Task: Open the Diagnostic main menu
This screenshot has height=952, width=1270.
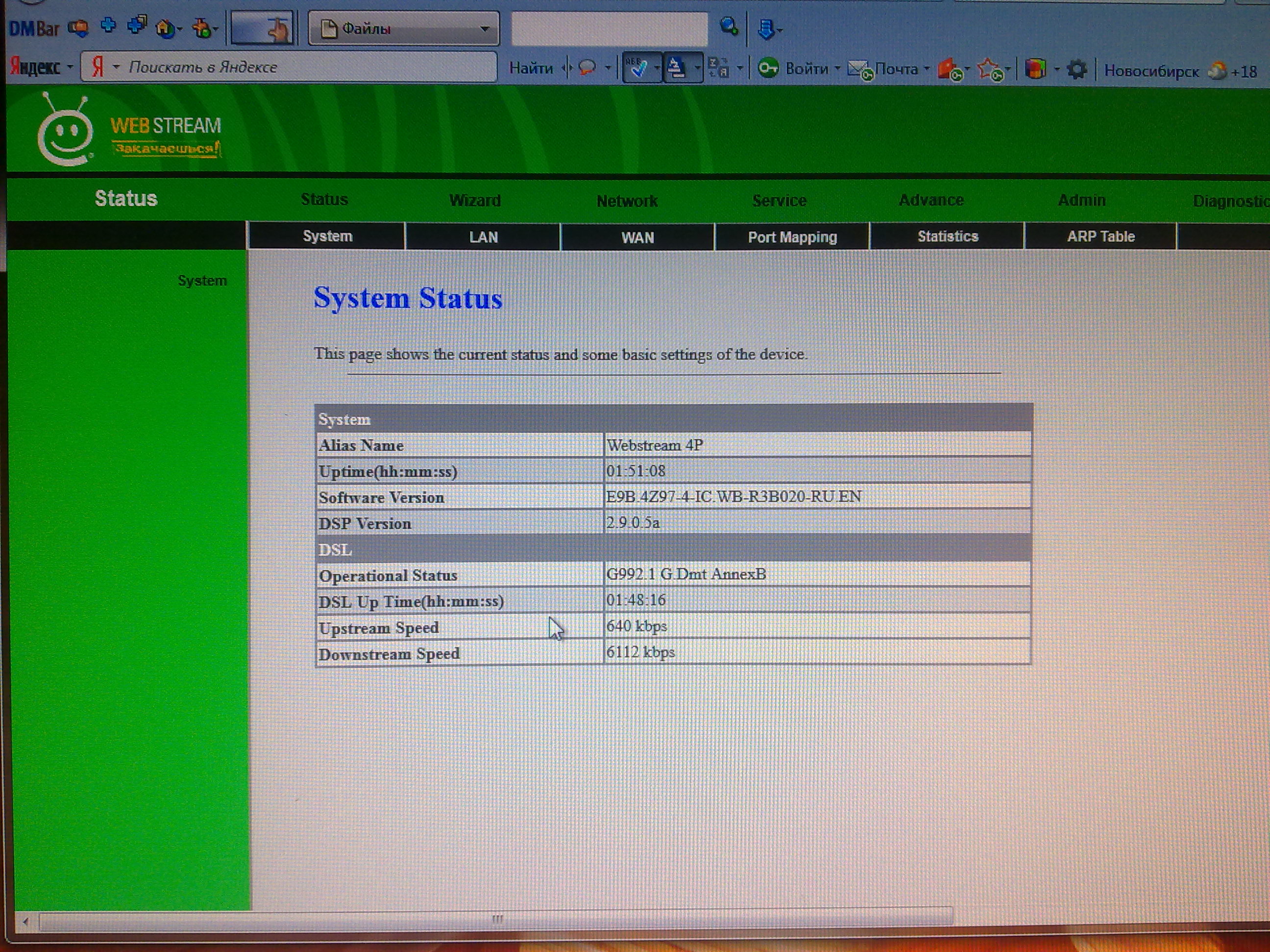Action: [1231, 201]
